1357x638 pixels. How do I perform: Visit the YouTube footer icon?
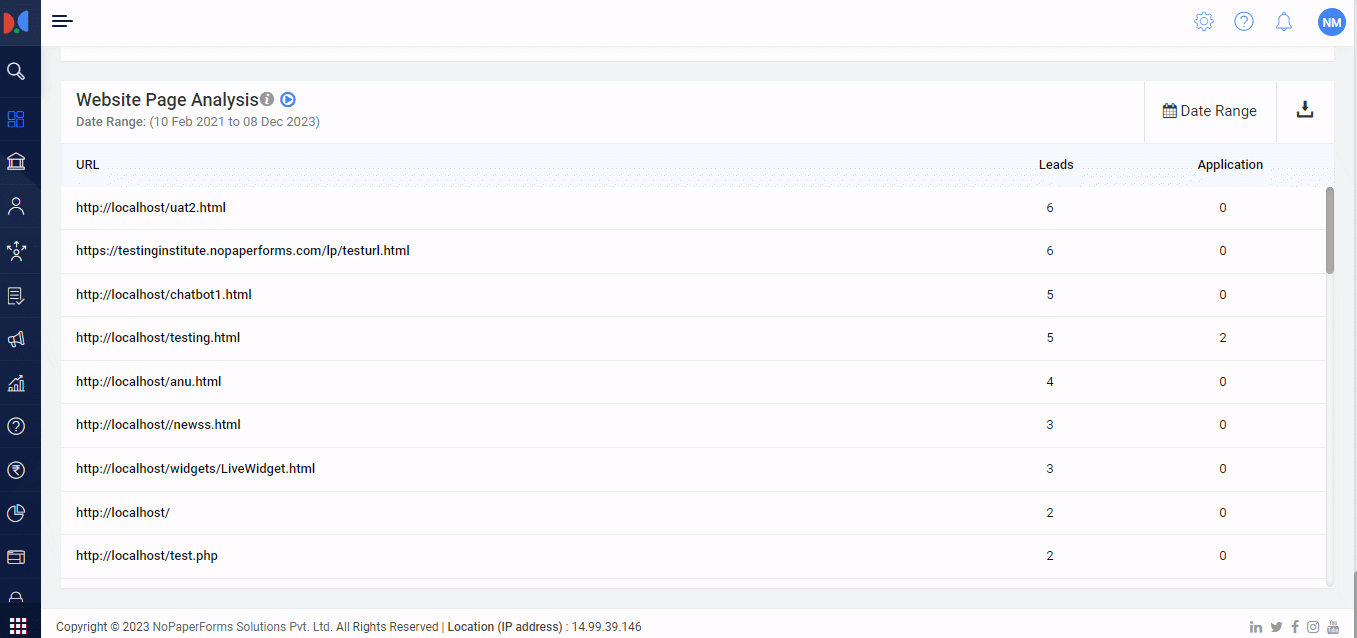coord(1333,627)
